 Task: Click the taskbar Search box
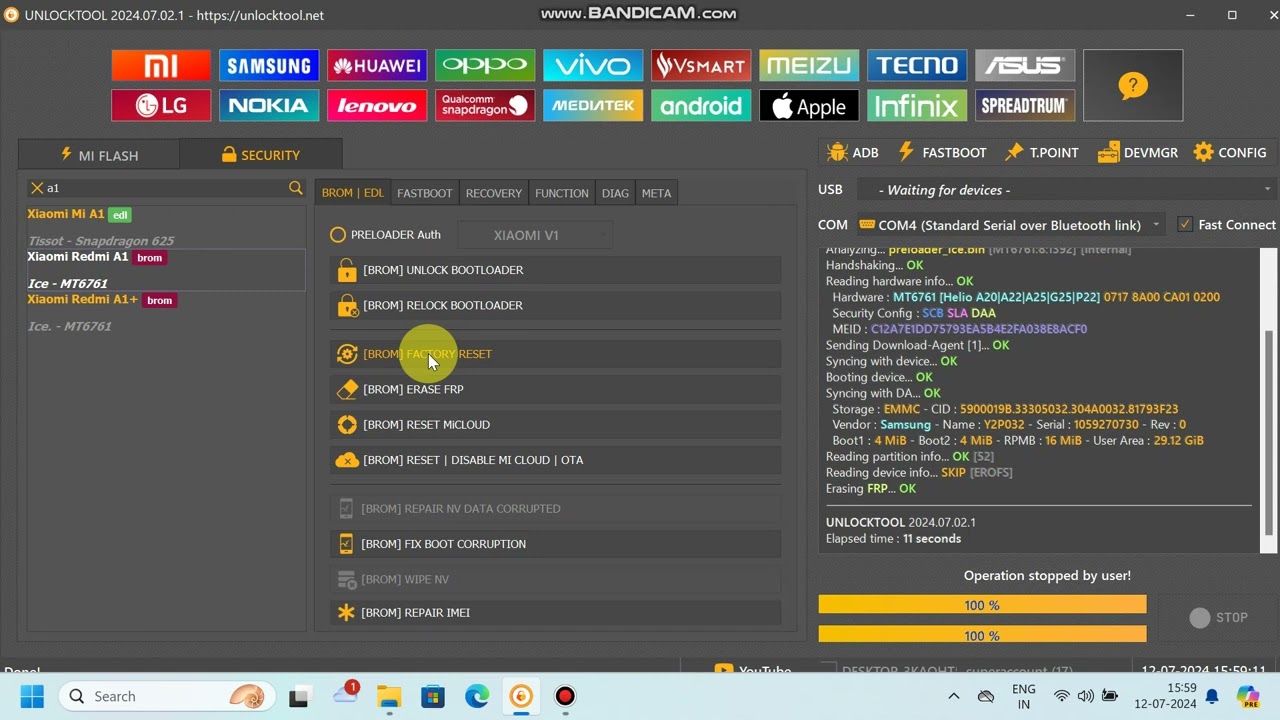166,696
